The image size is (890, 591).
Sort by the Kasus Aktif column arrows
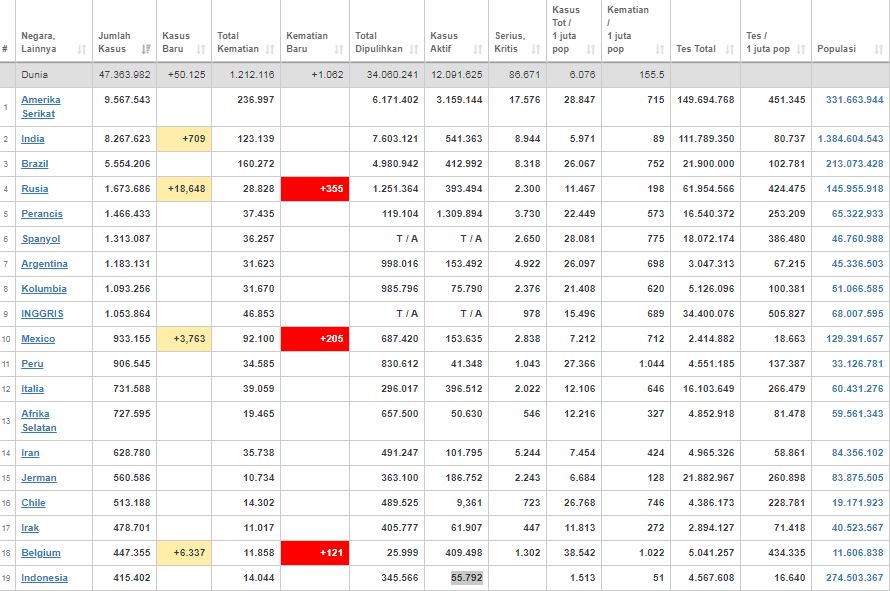(x=478, y=49)
